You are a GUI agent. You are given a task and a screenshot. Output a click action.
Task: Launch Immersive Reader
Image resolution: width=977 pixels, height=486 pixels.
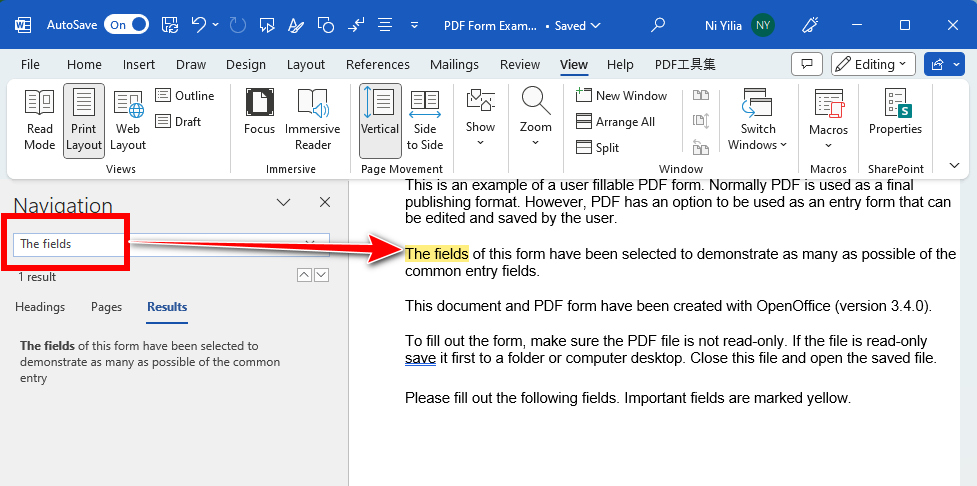(312, 118)
